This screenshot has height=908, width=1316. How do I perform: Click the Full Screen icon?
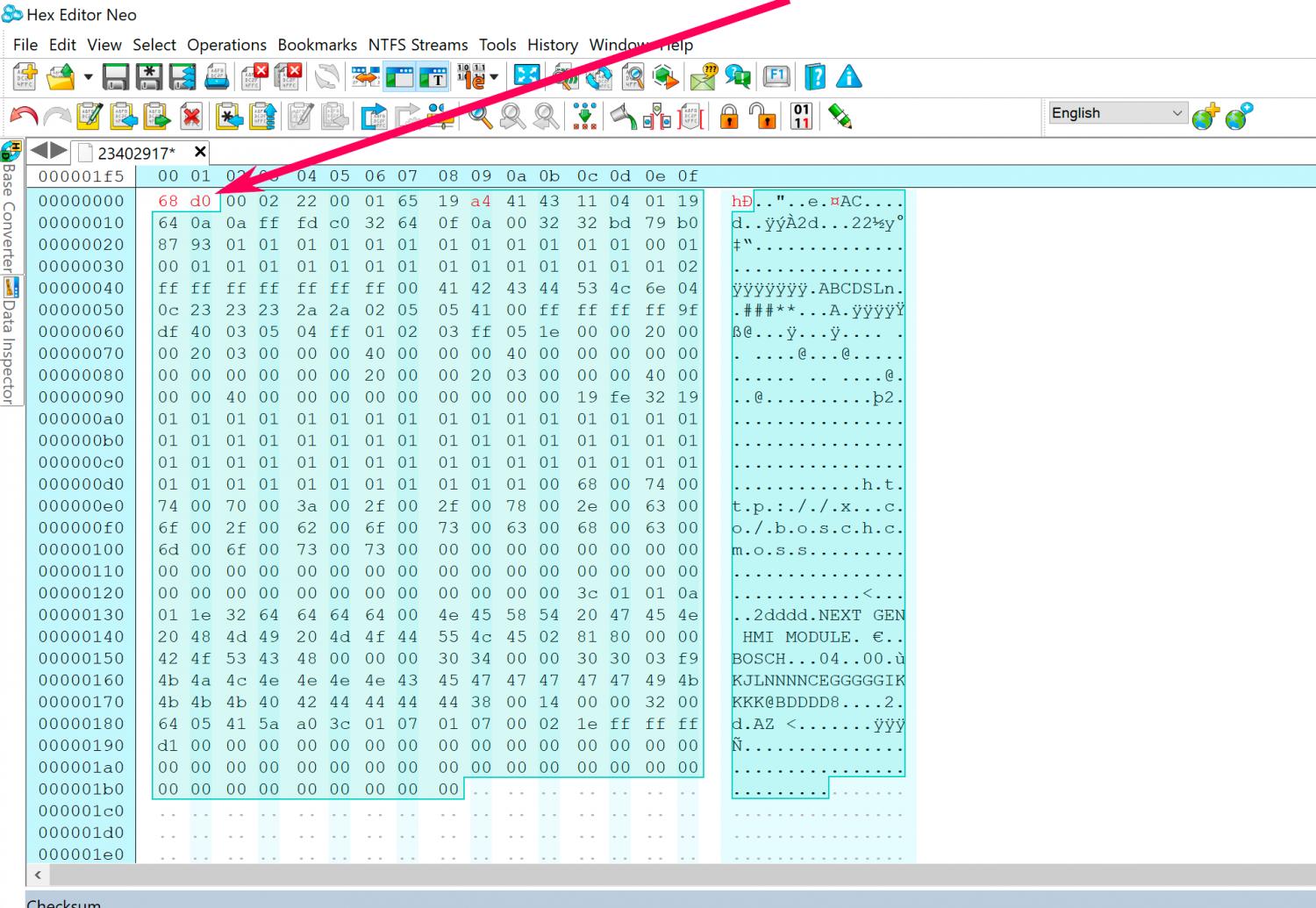coord(526,77)
